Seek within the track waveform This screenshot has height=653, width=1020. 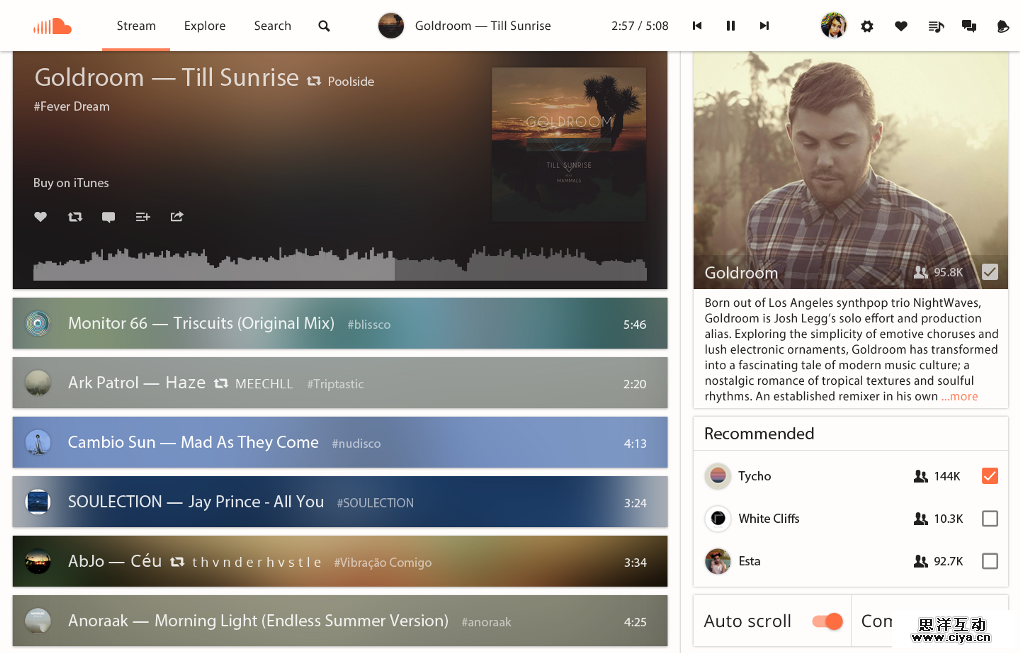(x=340, y=266)
